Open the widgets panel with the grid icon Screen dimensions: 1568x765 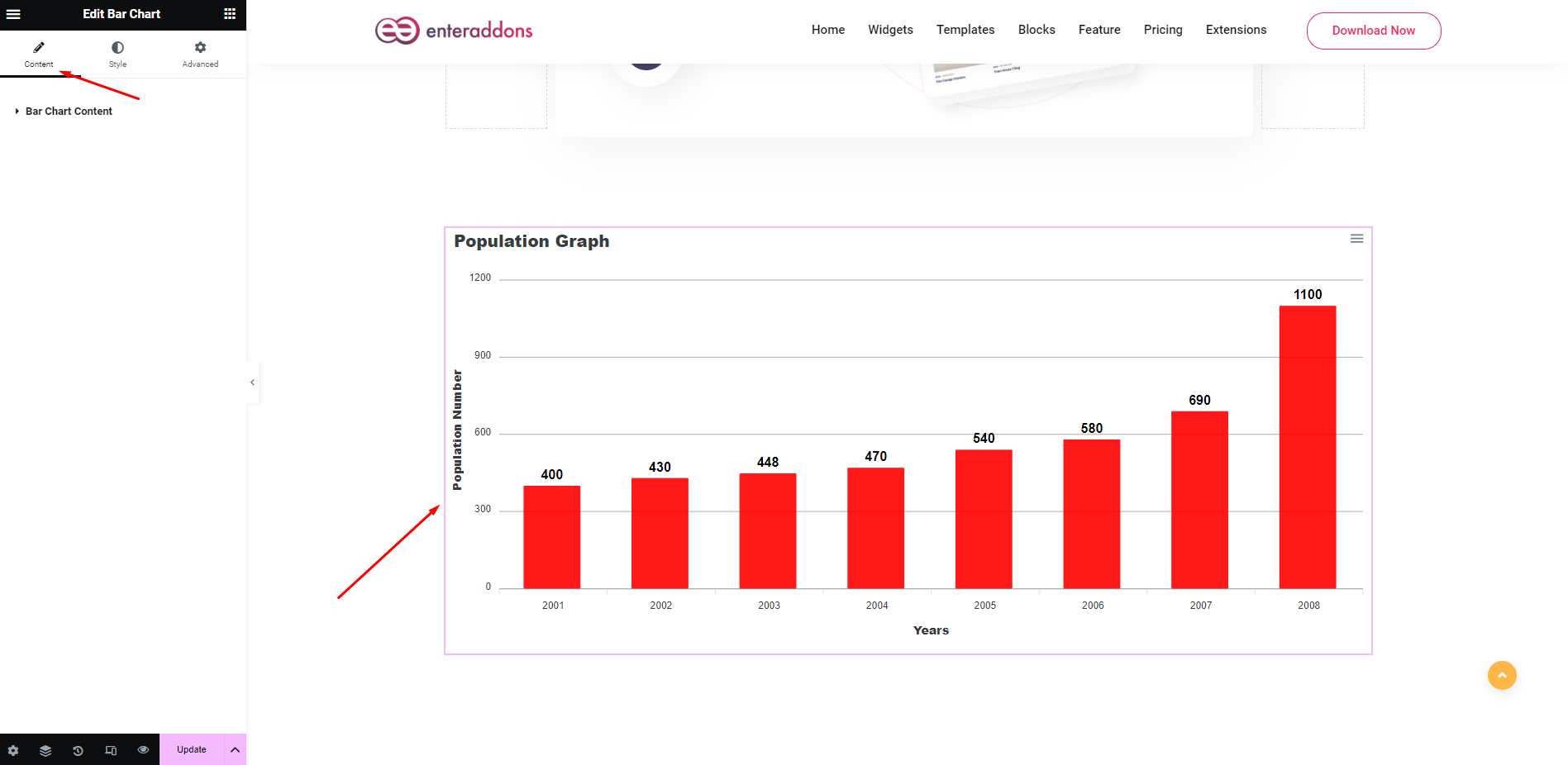(x=229, y=13)
